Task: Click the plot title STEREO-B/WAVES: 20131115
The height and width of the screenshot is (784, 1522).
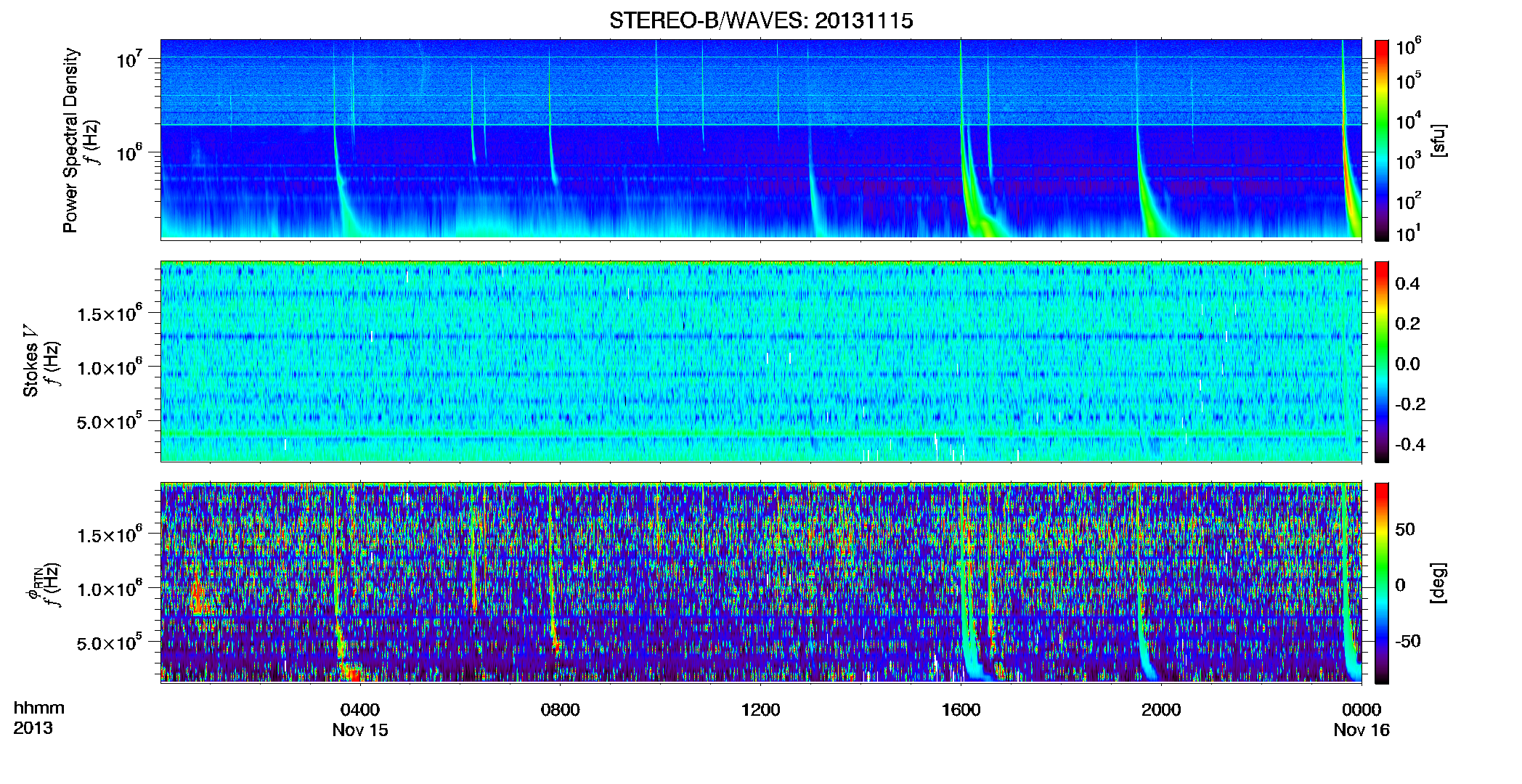Action: point(761,20)
